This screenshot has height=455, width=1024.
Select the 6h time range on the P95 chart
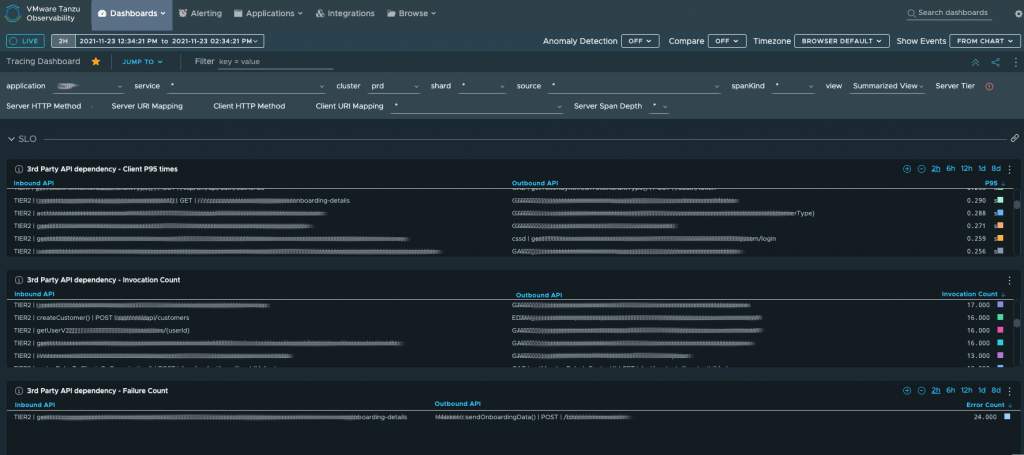(x=951, y=169)
